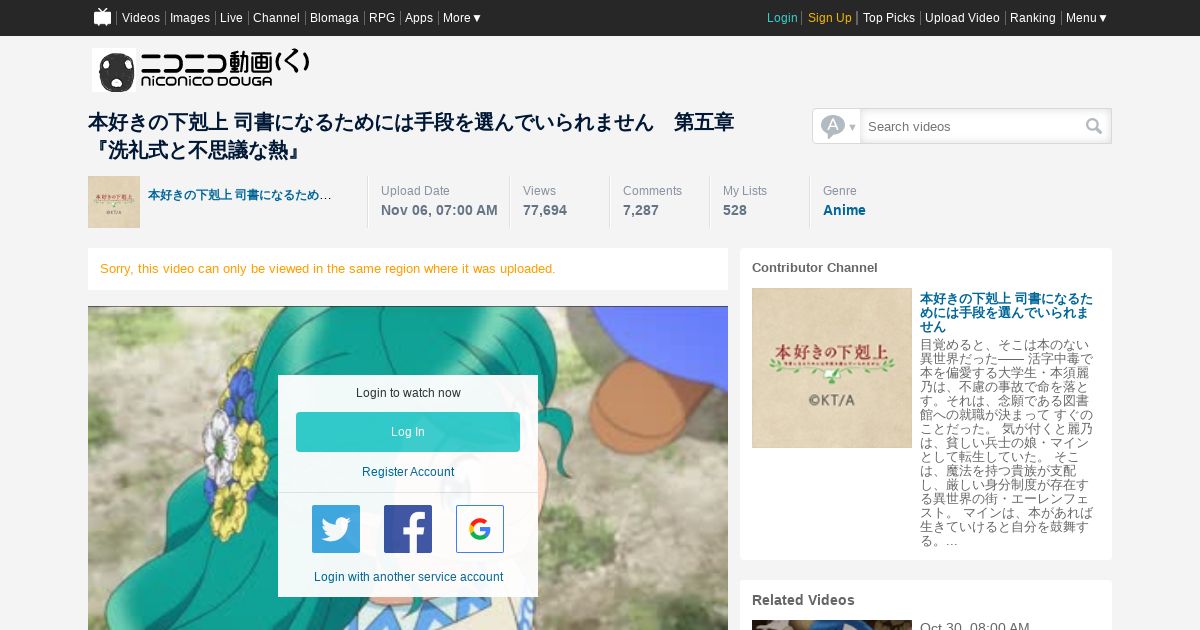Click the Sign Up link
Viewport: 1200px width, 630px height.
click(x=830, y=18)
